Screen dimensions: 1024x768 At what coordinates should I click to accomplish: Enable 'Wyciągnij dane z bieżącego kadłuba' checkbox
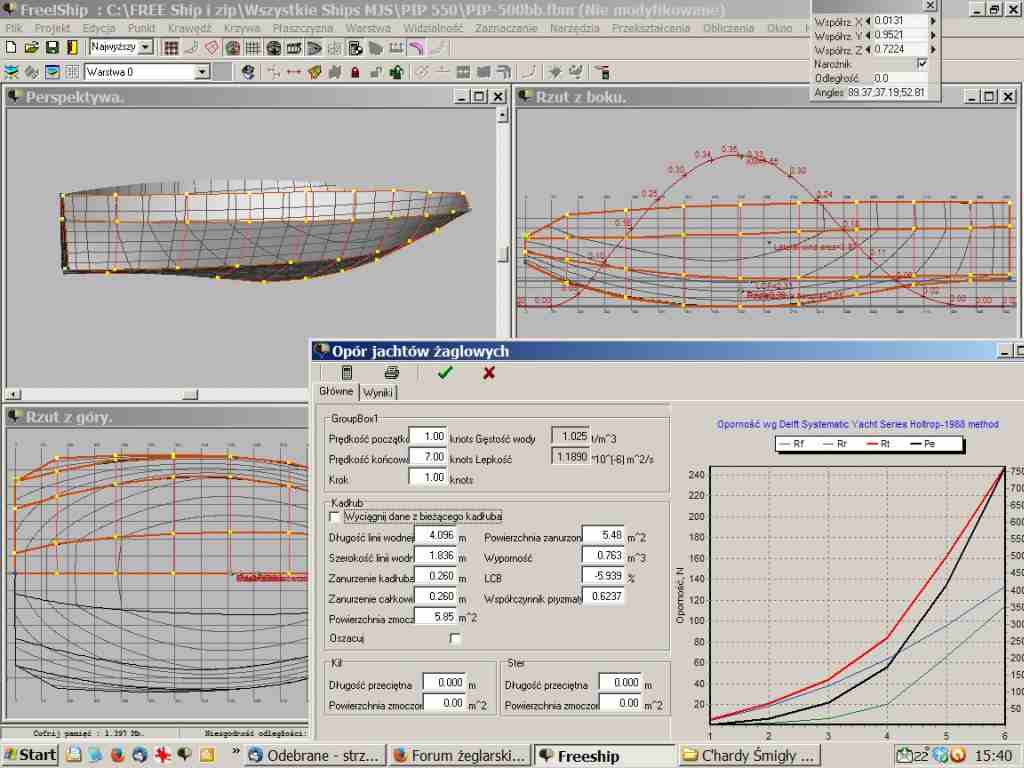pos(334,516)
